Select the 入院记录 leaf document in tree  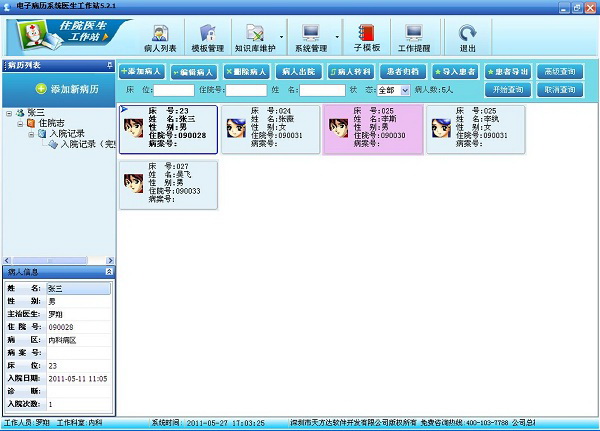82,144
